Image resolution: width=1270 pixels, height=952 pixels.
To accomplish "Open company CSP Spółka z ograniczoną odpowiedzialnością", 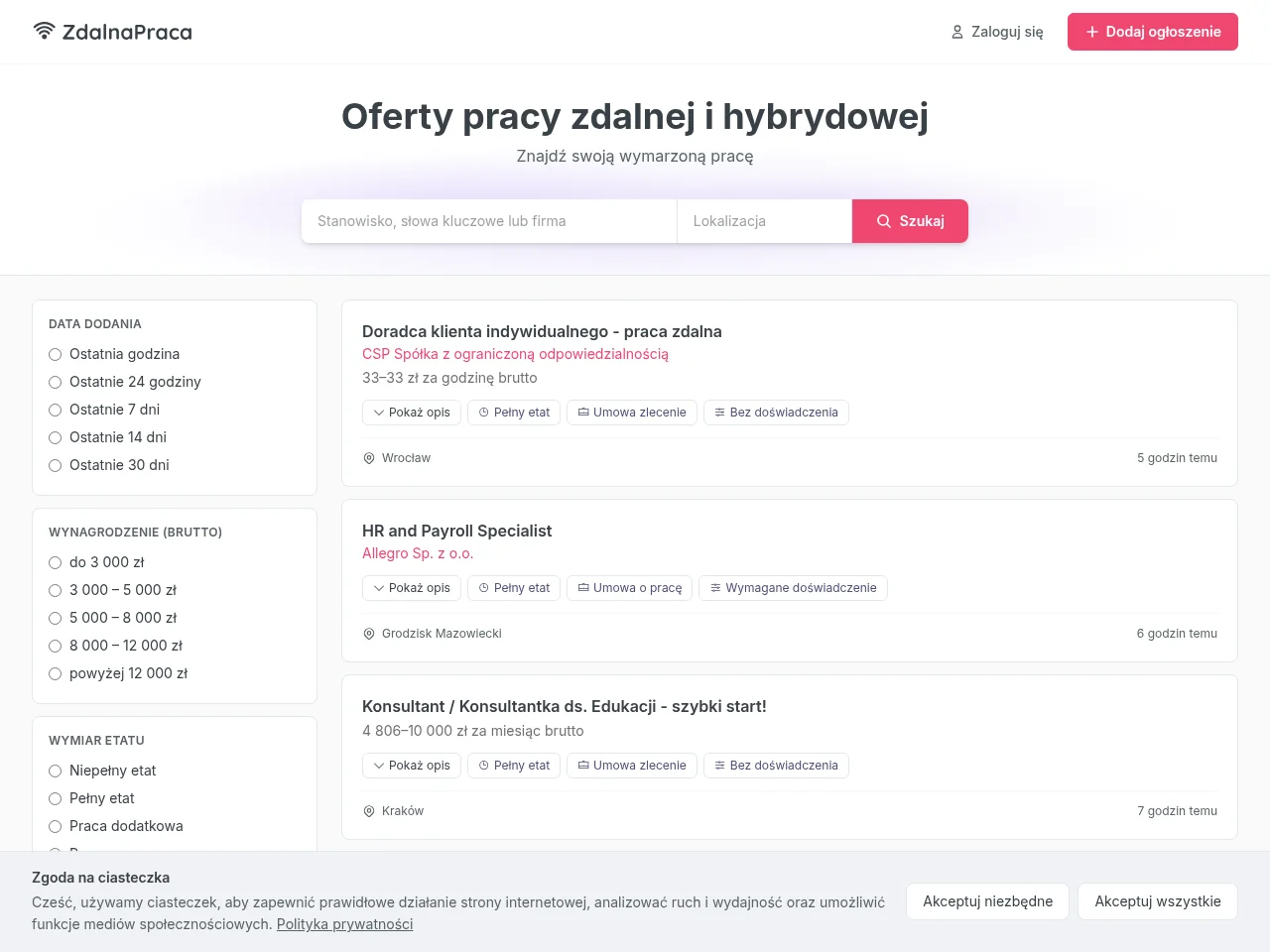I will [515, 354].
